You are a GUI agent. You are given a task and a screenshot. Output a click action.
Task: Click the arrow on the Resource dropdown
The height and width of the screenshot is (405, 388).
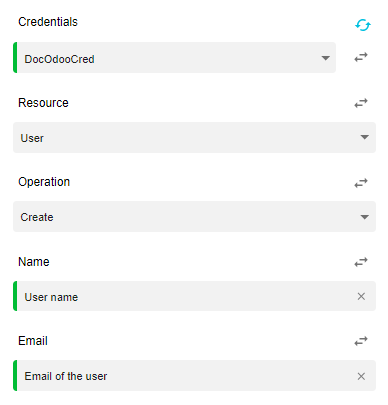click(365, 137)
